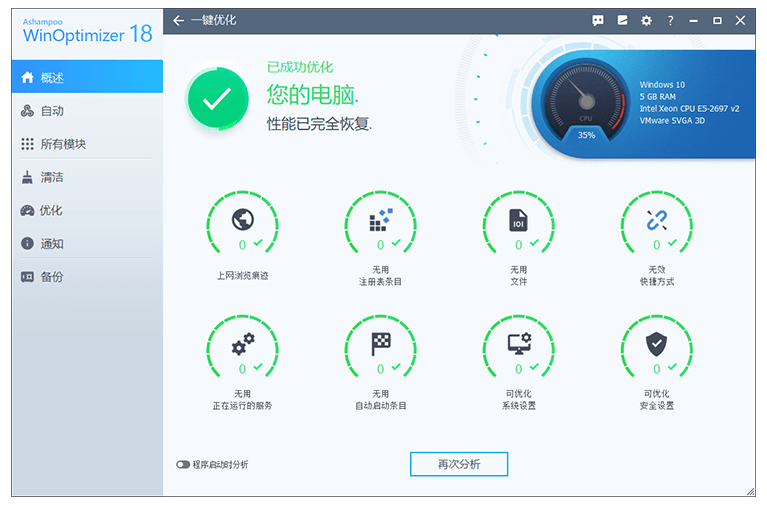Switch to the 优化 optimize section
This screenshot has height=506, width=767.
click(87, 210)
